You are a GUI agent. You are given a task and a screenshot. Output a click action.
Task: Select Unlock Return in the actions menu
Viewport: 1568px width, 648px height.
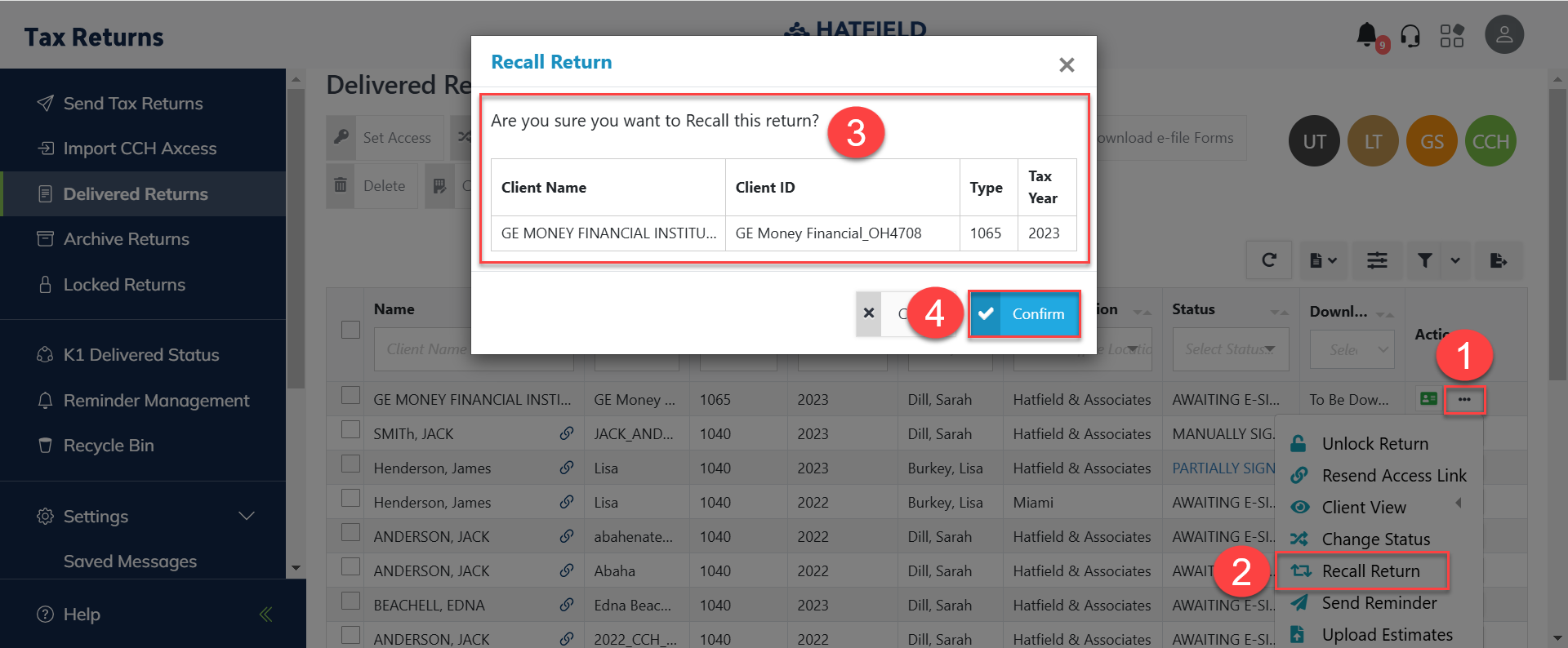pyautogui.click(x=1374, y=444)
